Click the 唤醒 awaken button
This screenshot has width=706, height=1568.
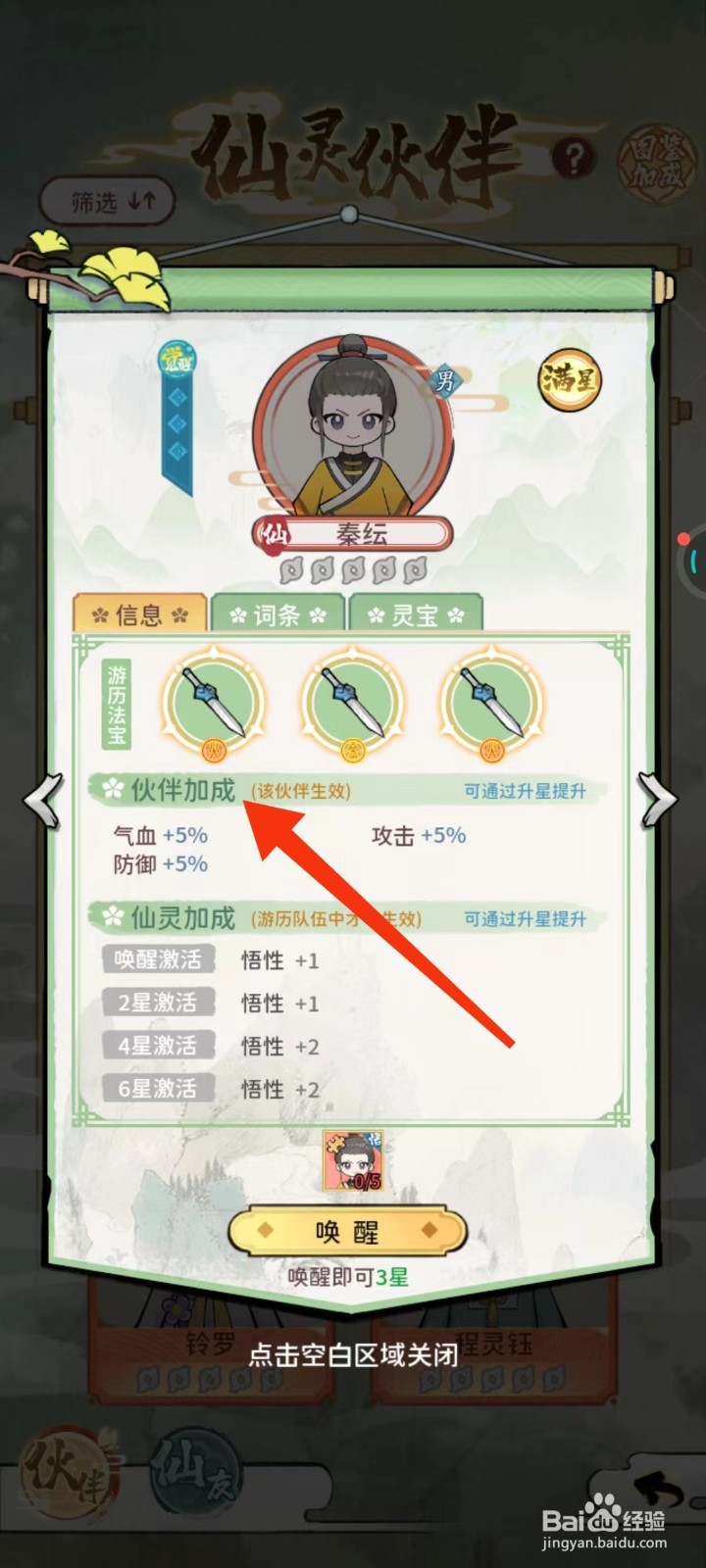[347, 1232]
